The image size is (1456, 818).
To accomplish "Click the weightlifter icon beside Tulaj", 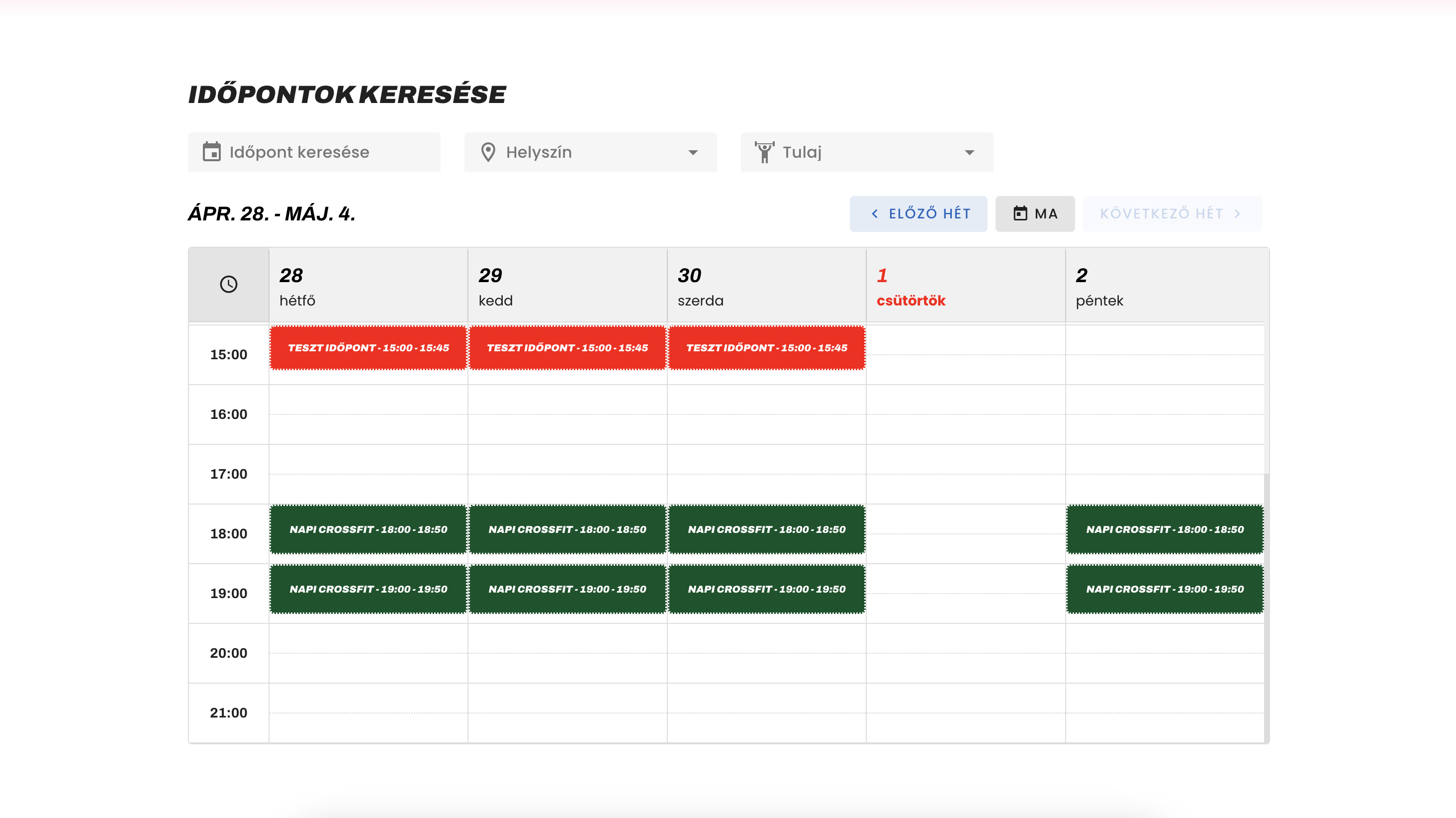I will (764, 152).
